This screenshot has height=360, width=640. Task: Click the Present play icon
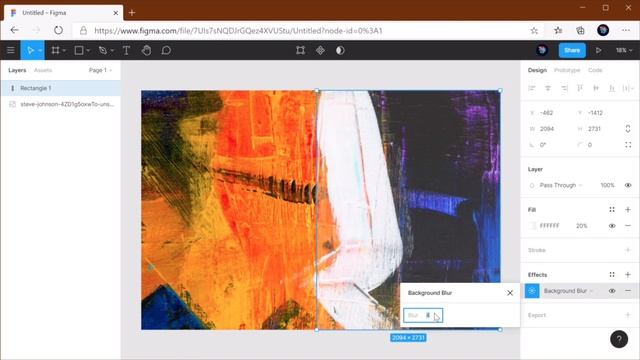(x=598, y=50)
